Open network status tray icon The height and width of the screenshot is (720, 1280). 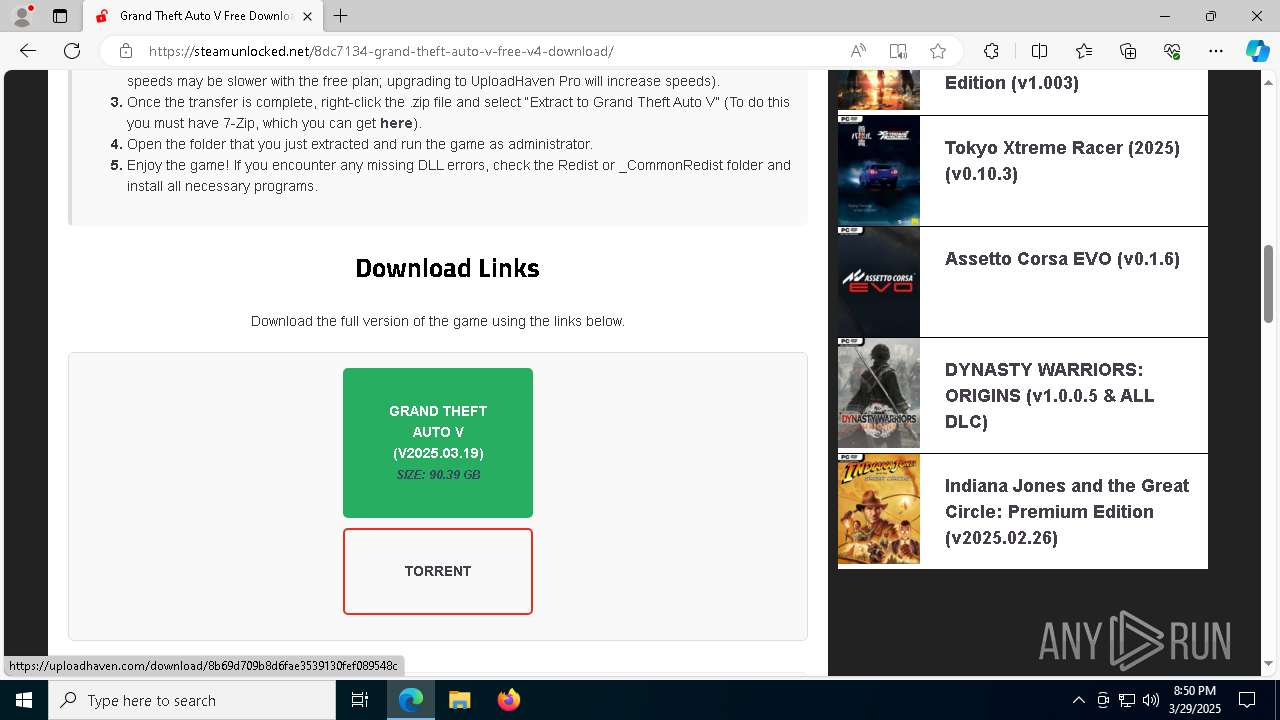1127,700
